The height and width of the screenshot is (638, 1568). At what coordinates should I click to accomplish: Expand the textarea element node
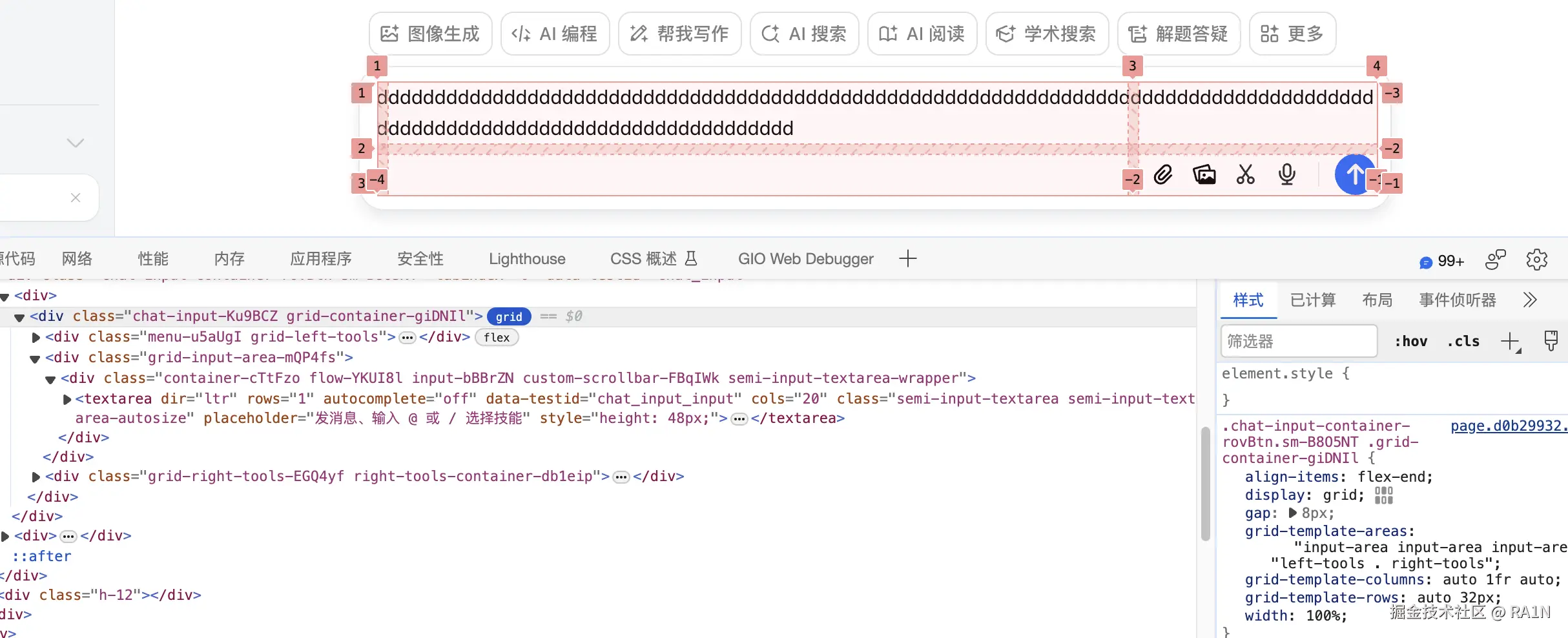click(x=67, y=399)
